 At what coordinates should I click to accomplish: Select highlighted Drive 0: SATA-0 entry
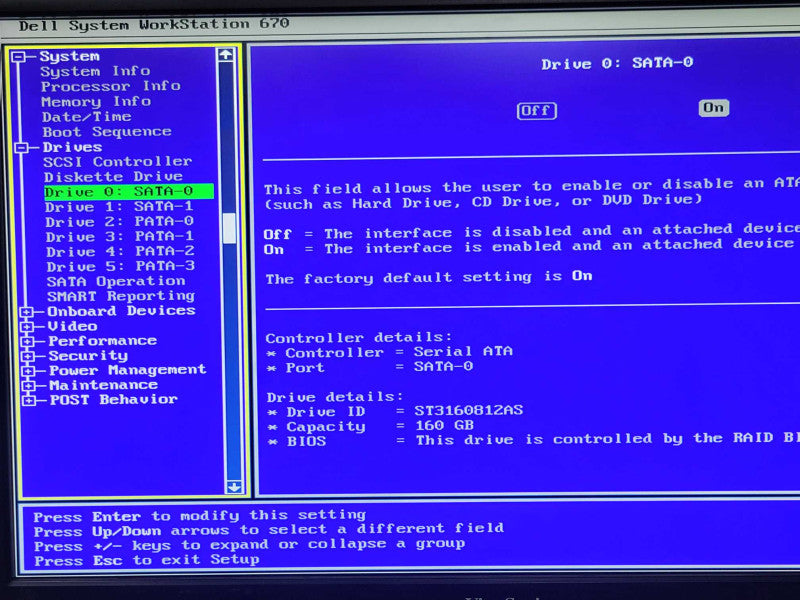[129, 192]
